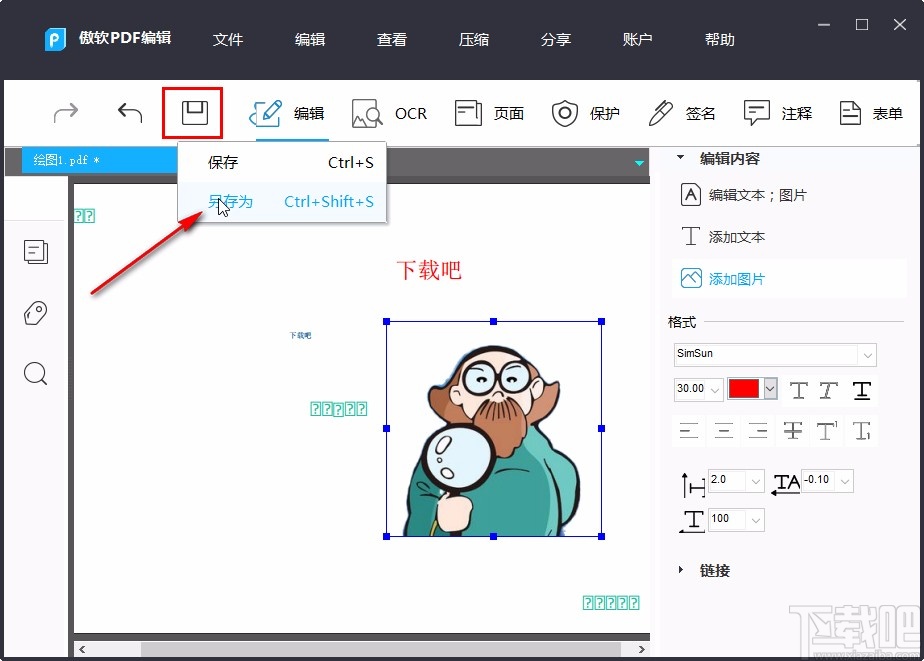Screen dimensions: 924x661
Task: Open page thumbnails in the left sidebar
Action: [x=36, y=252]
